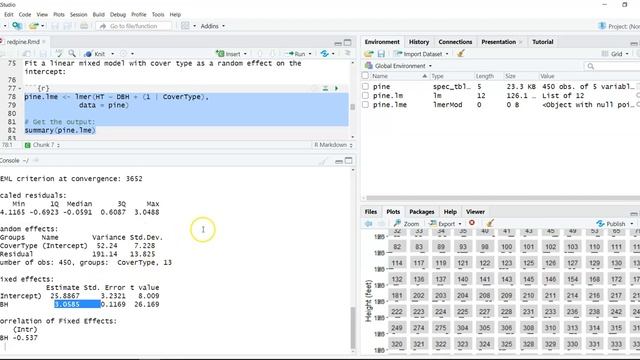Open the R Markdown file type dropdown
The image size is (640, 360).
(333, 145)
